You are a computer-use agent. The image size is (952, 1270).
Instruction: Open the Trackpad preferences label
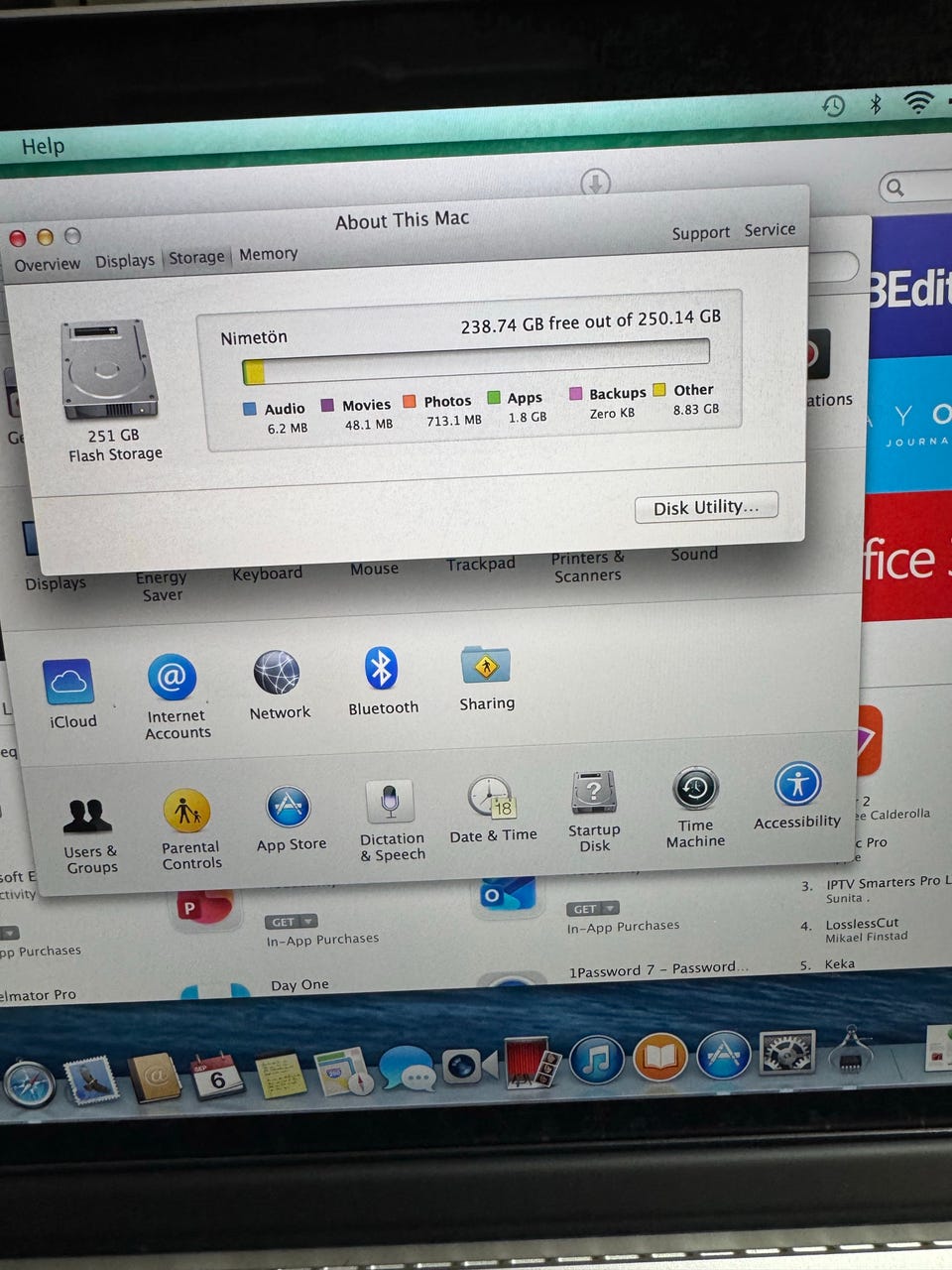[x=480, y=565]
